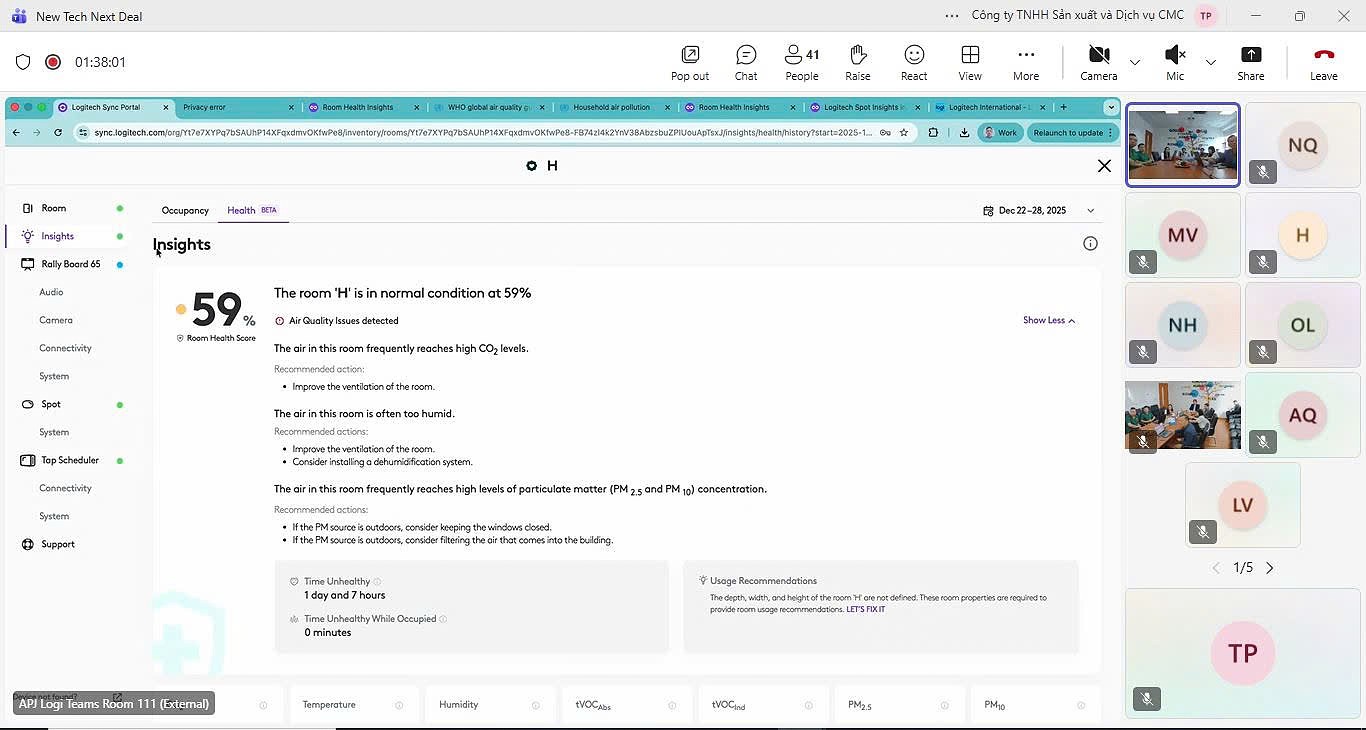Viewport: 1366px width, 730px height.
Task: Toggle the Camera on
Action: pyautogui.click(x=1098, y=62)
